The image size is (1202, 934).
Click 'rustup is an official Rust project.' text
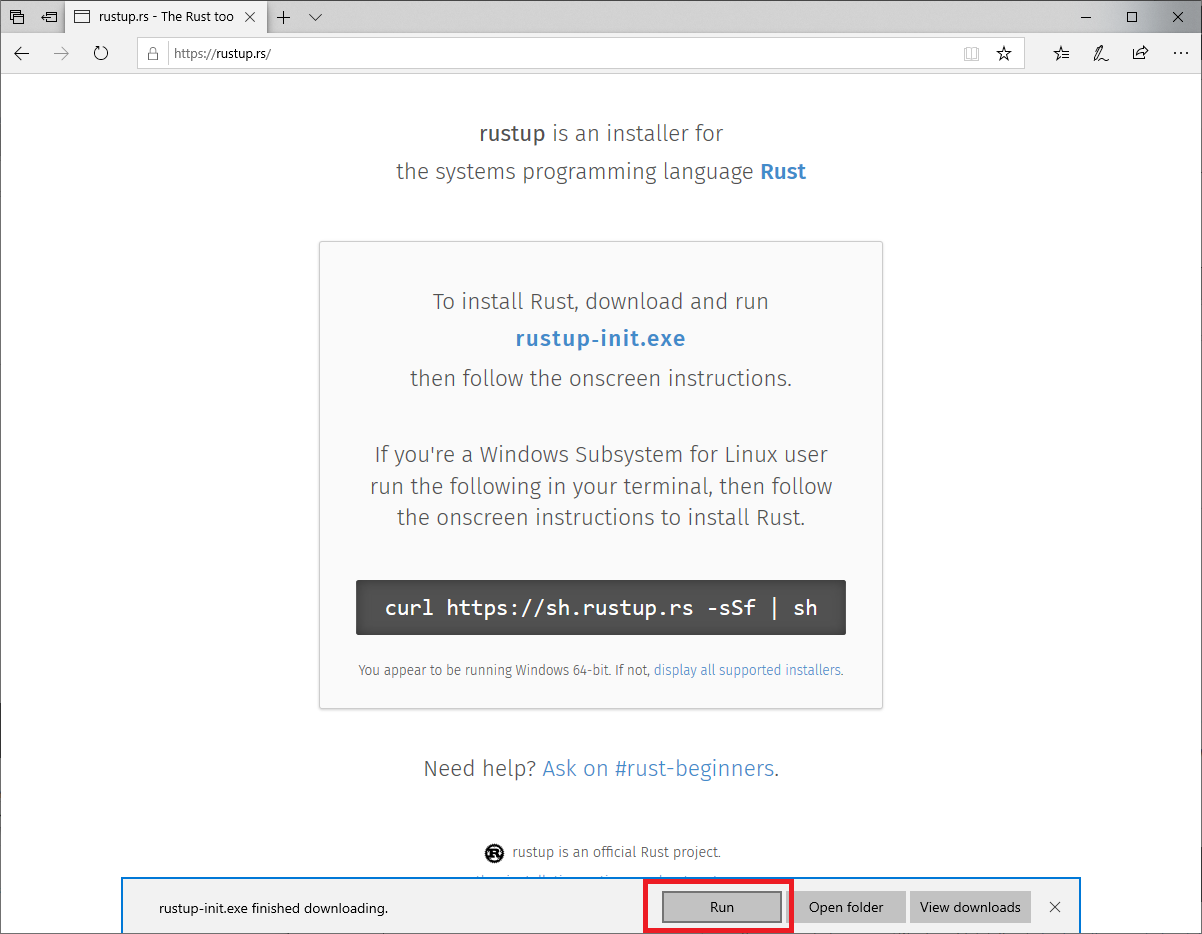[616, 852]
